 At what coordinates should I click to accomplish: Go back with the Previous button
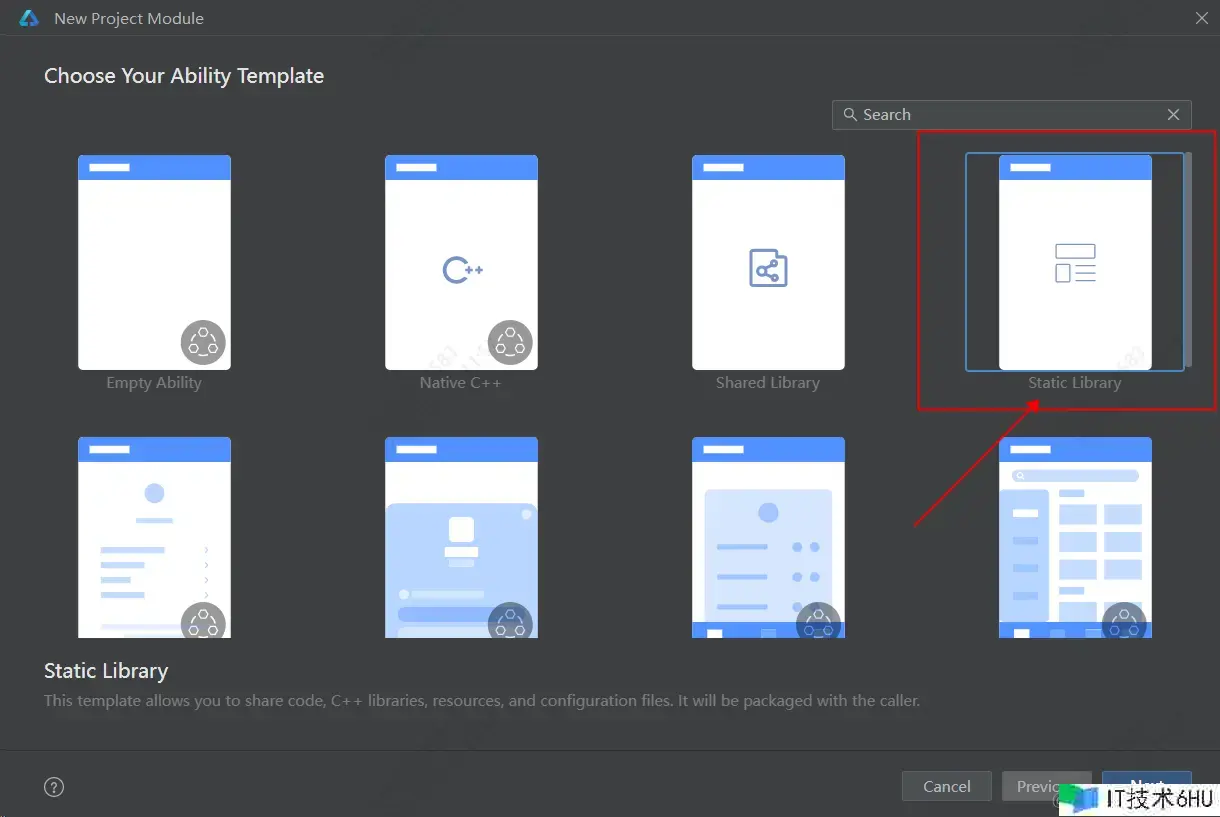tap(1030, 786)
